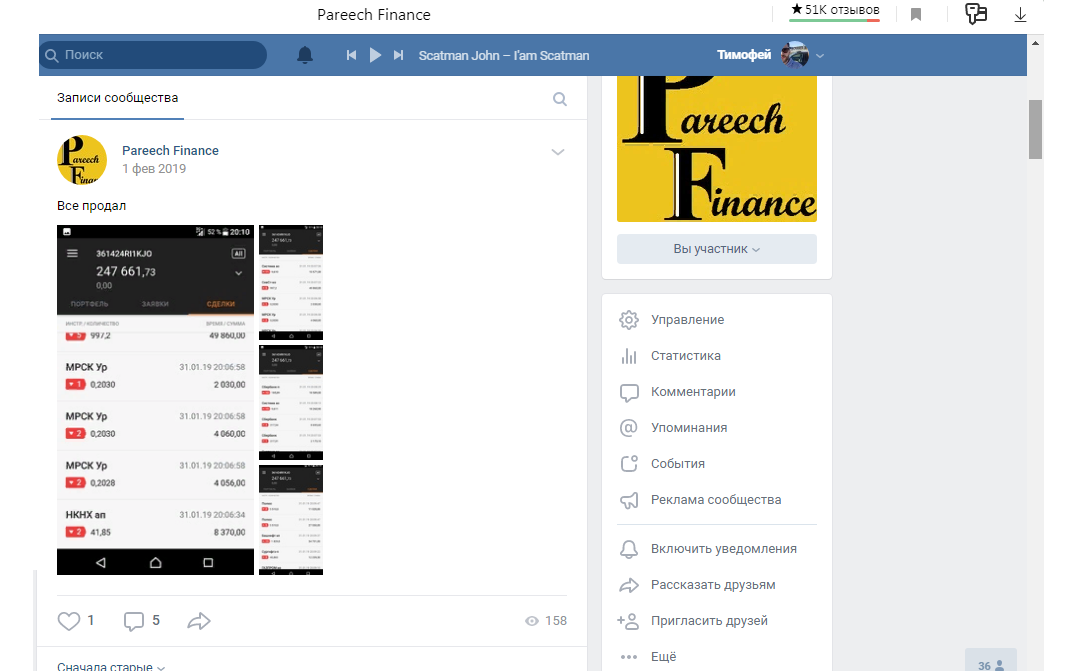
Task: Skip to the previous music track
Action: (x=351, y=55)
